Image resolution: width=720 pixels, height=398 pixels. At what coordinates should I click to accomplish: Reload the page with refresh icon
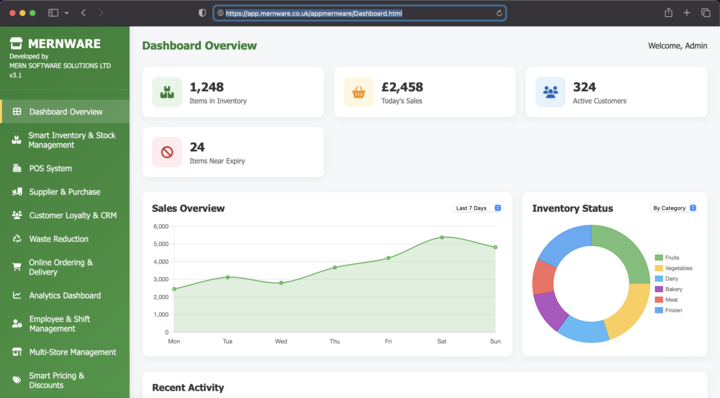(499, 13)
